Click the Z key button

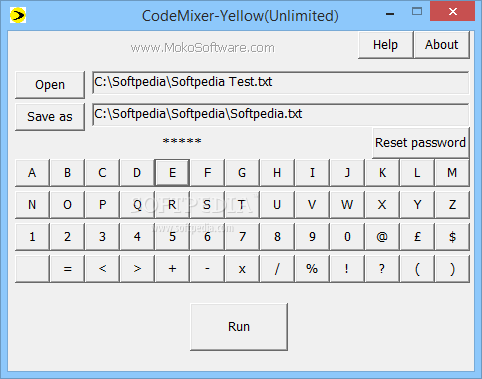point(452,205)
